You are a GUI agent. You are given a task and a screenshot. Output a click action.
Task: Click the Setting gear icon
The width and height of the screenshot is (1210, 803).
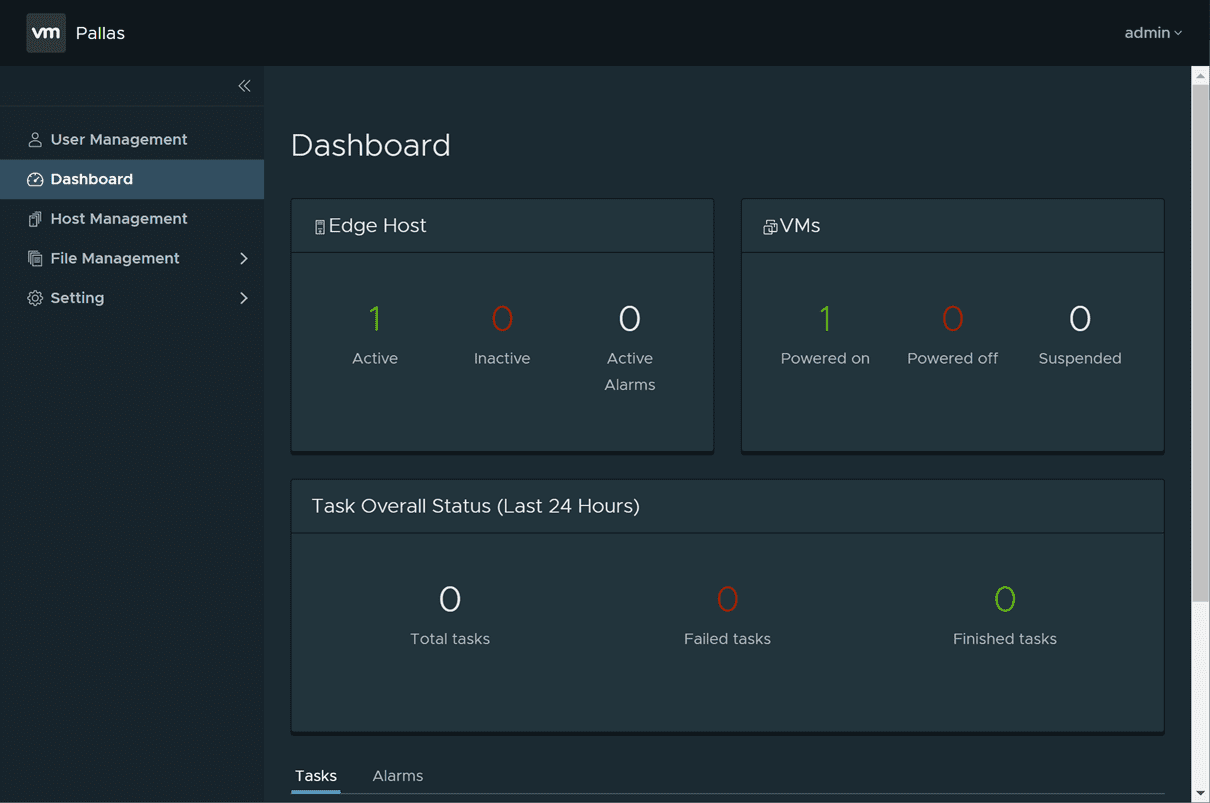[35, 298]
